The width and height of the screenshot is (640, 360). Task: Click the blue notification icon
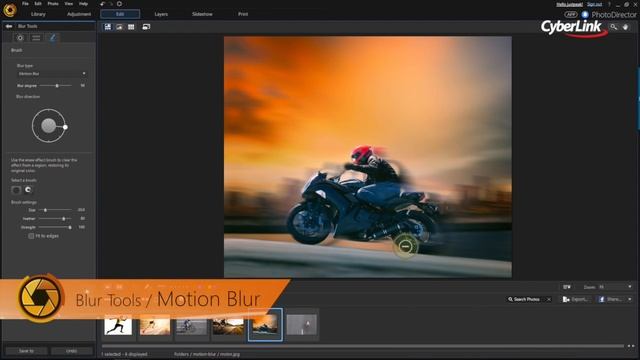click(x=585, y=14)
